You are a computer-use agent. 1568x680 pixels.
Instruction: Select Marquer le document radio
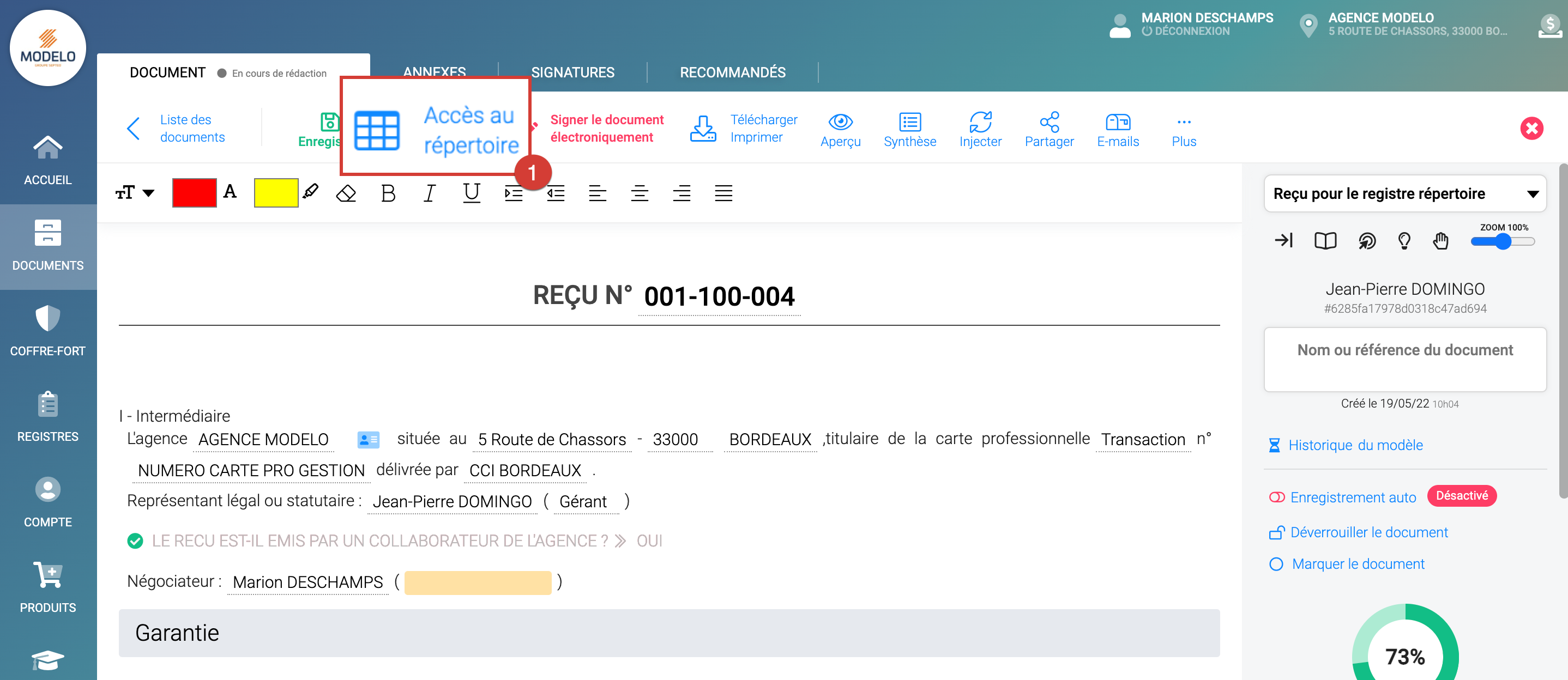[x=1276, y=564]
